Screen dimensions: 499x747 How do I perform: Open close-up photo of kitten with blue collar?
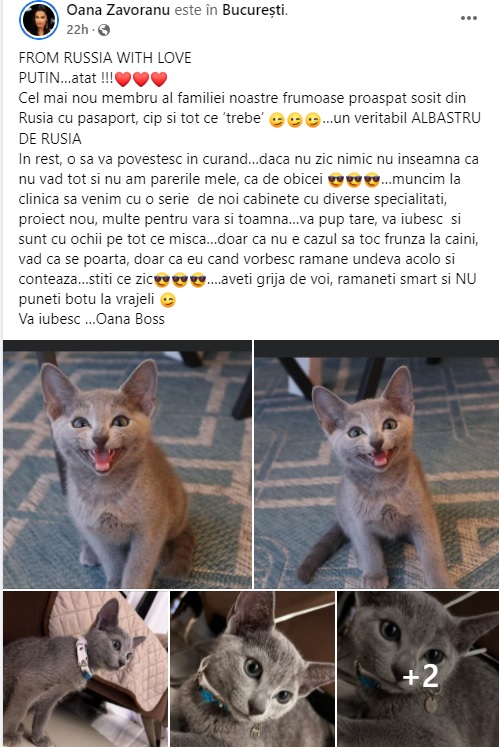(253, 669)
